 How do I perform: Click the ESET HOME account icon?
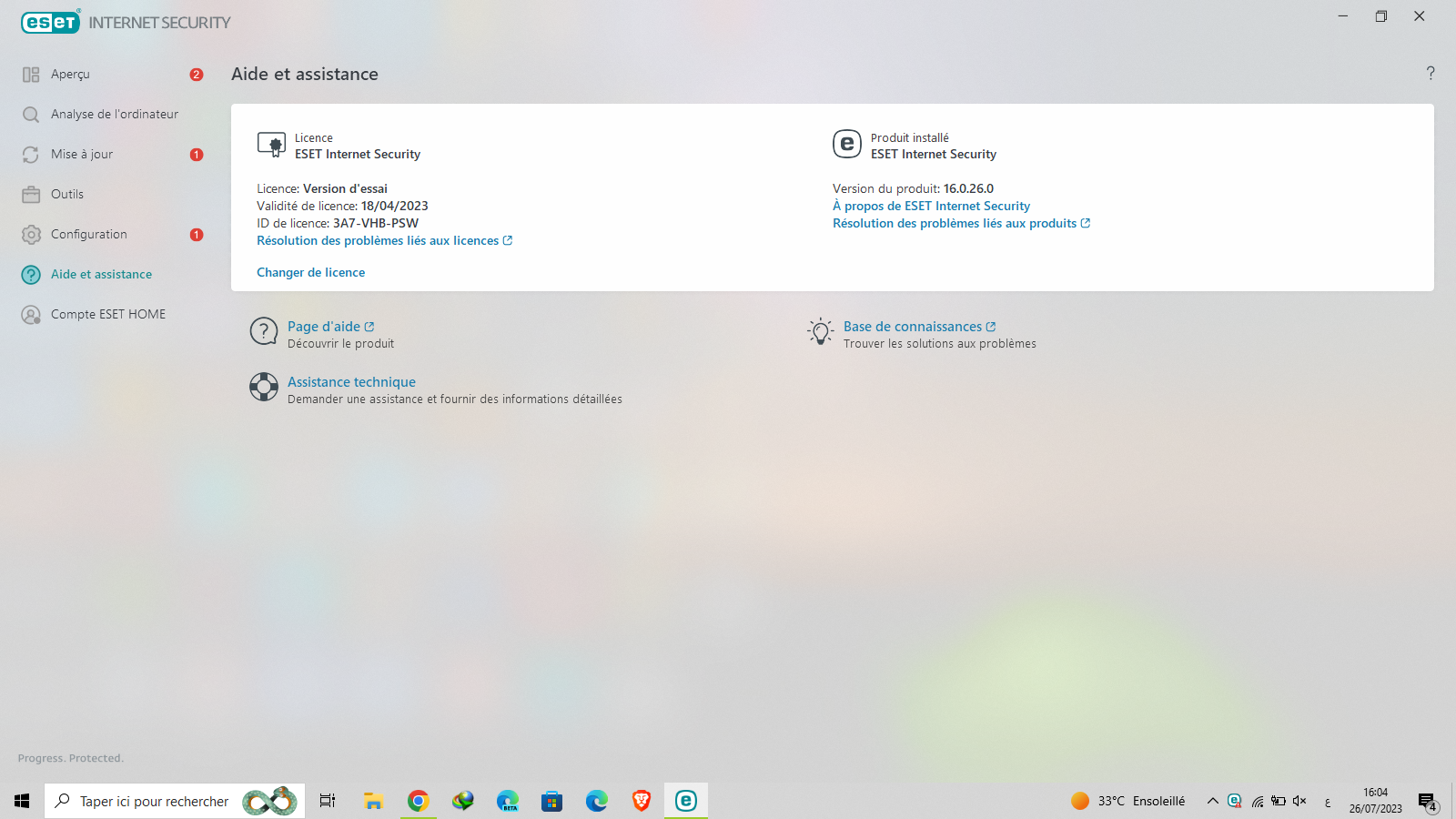tap(31, 315)
